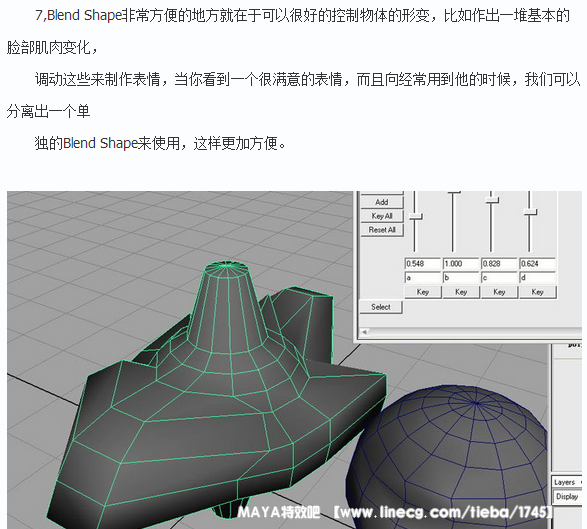Open the Layers menu in the layer editor

[x=564, y=483]
